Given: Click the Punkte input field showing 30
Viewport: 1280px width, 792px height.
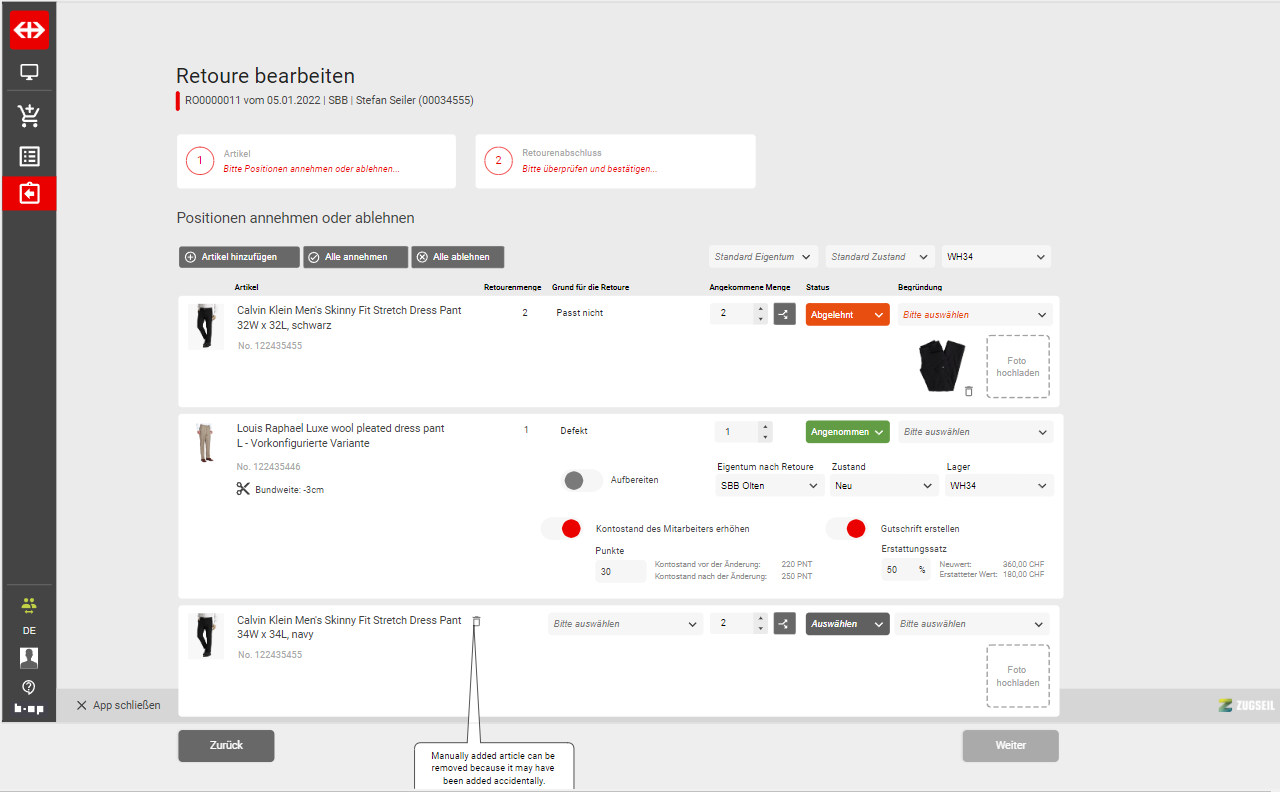Looking at the screenshot, I should pos(620,571).
